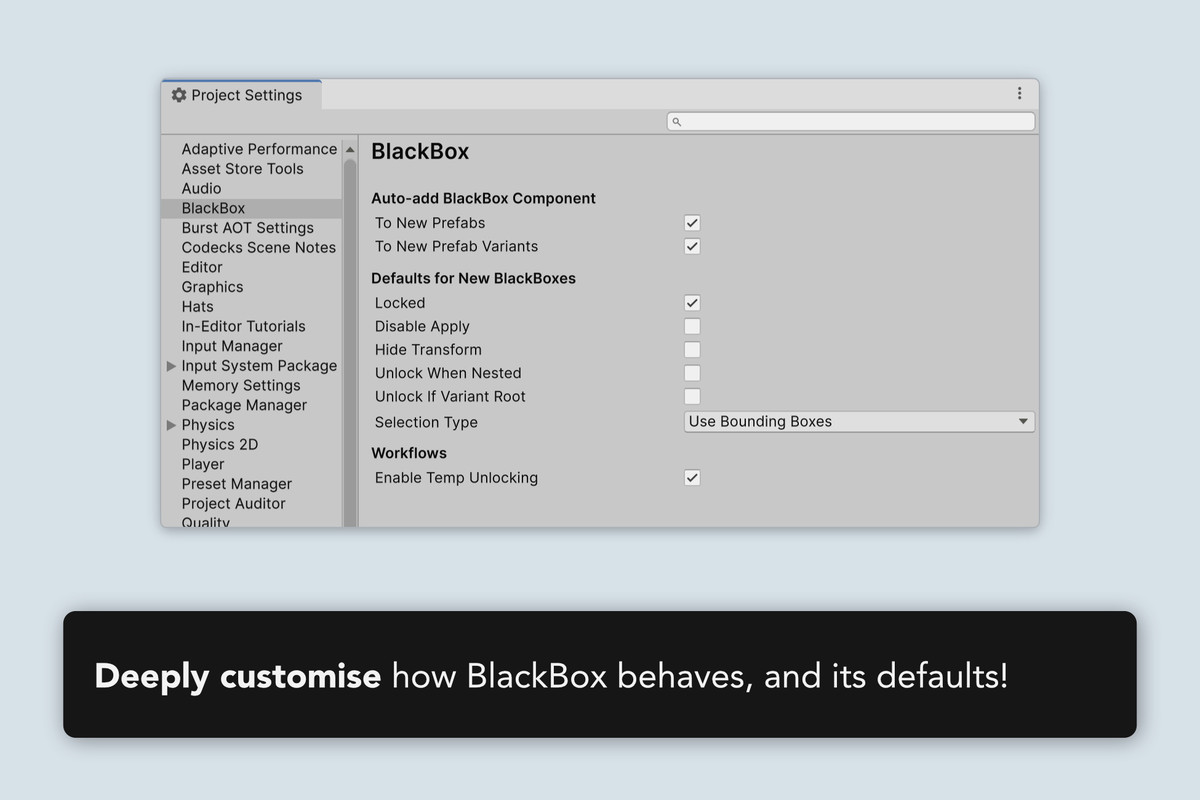Screen dimensions: 1200x800
Task: Select the Editor settings category
Action: click(x=202, y=267)
